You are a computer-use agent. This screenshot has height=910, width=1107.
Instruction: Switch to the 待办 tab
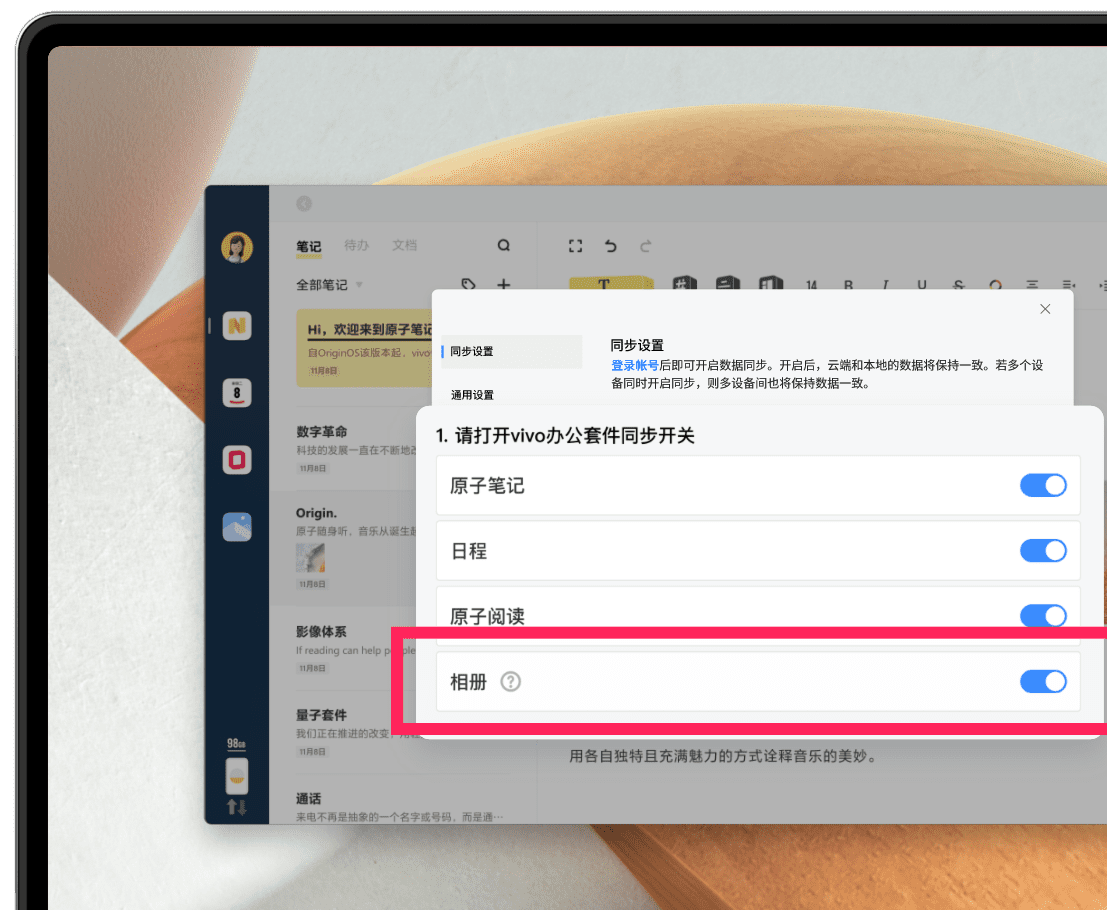pos(357,245)
